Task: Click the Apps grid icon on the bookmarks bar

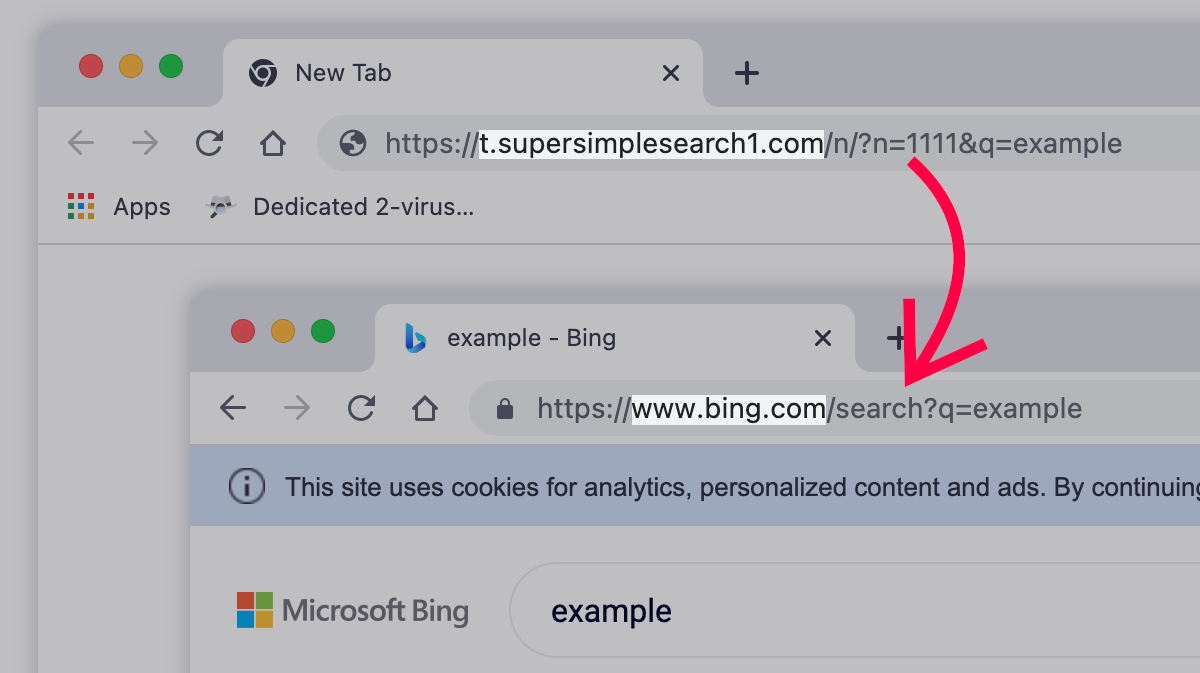Action: click(80, 206)
